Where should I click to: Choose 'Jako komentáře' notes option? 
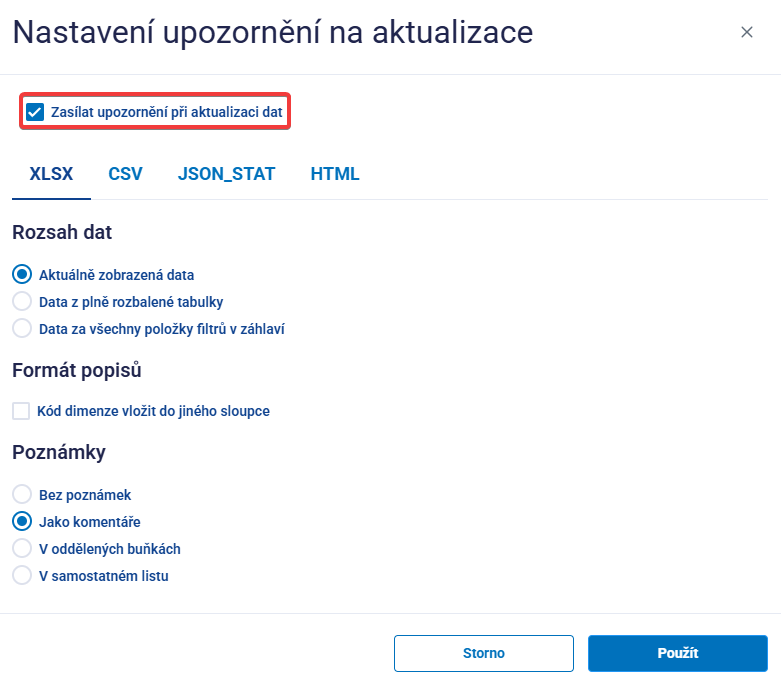[22, 522]
